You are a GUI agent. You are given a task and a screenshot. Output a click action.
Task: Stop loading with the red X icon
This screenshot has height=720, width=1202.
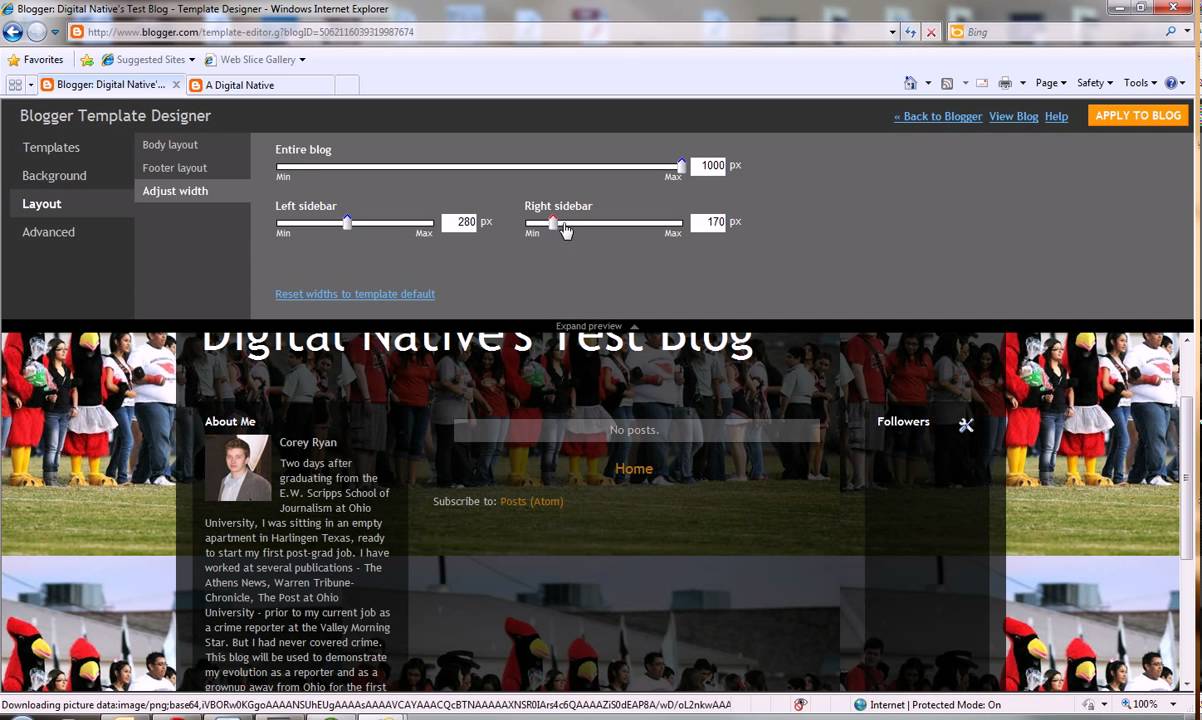[x=931, y=32]
